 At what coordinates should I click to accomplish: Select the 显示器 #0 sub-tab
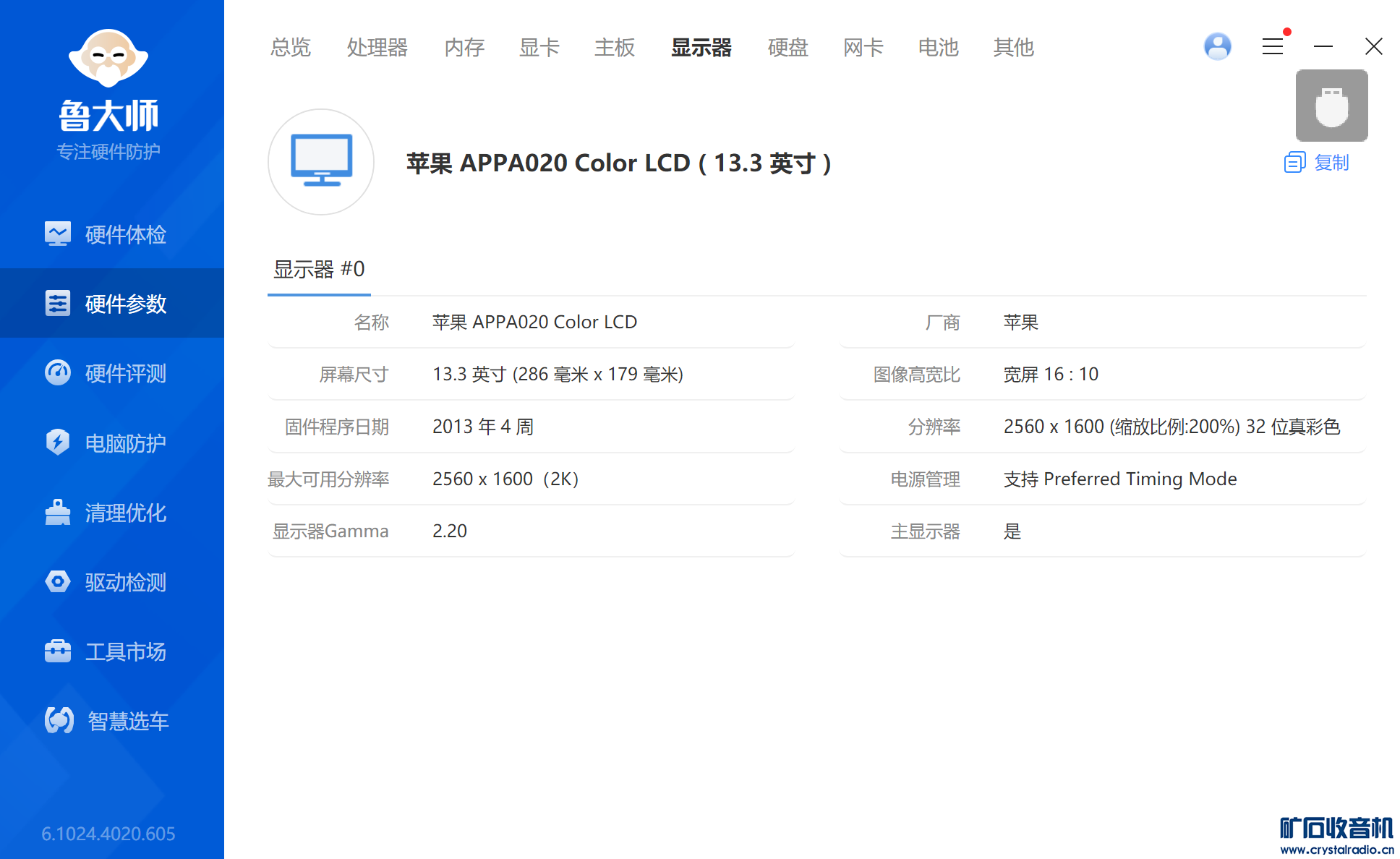coord(319,270)
